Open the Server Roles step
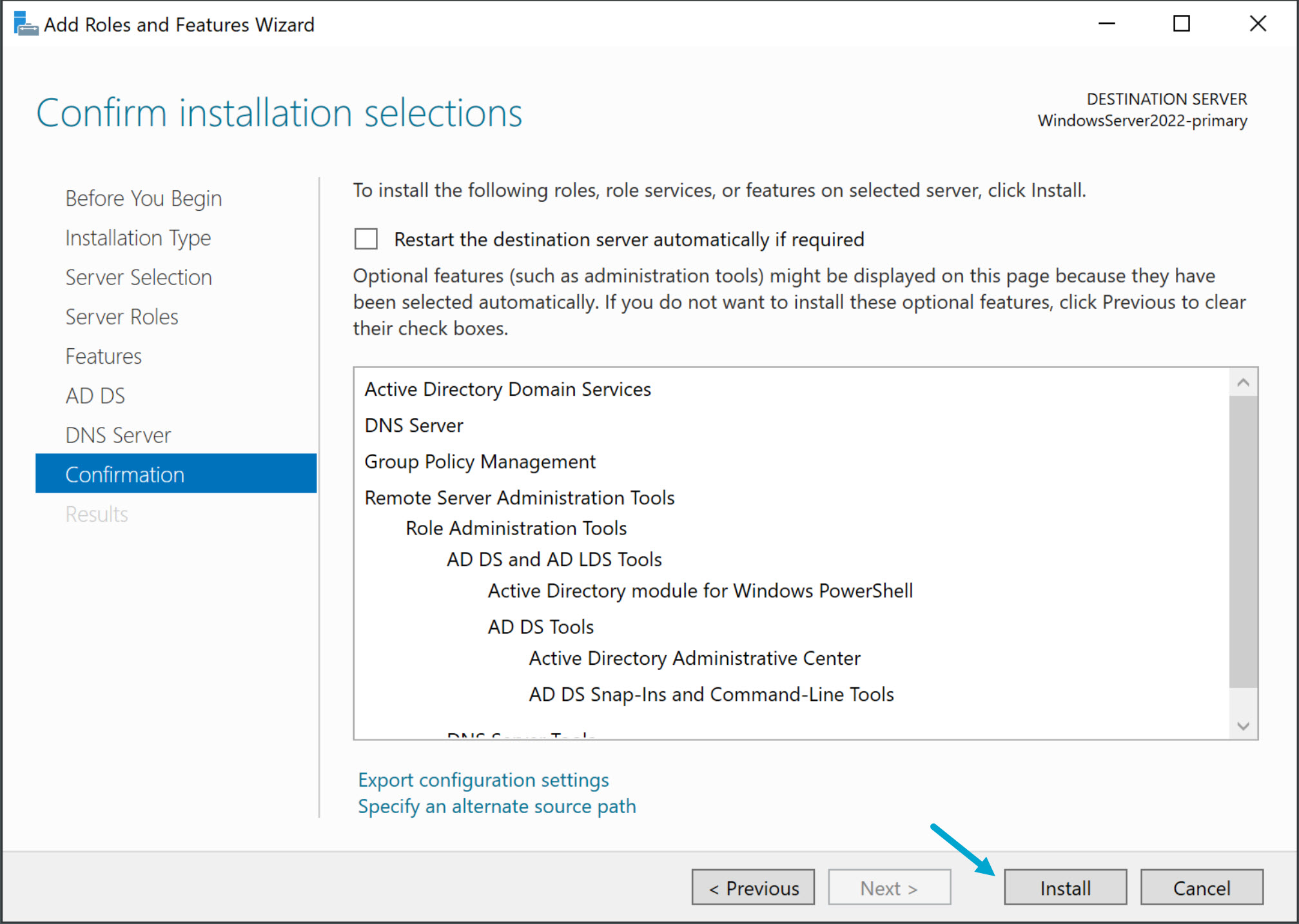This screenshot has width=1299, height=924. pos(121,317)
